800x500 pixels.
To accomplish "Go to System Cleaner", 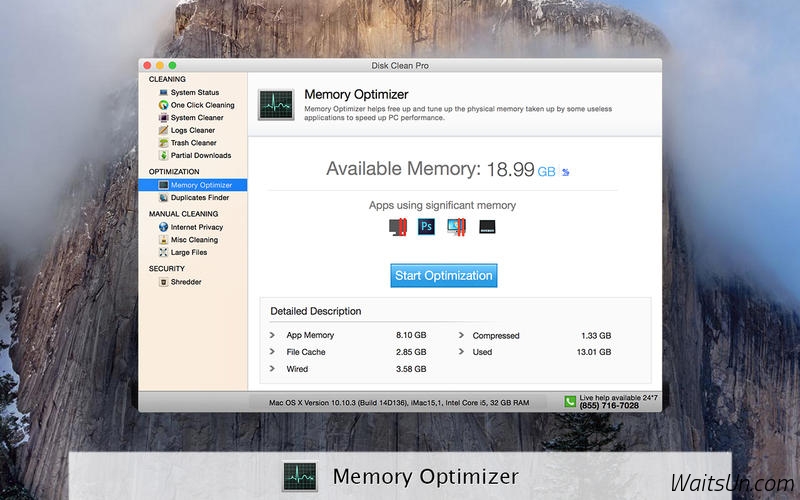I will tap(197, 118).
